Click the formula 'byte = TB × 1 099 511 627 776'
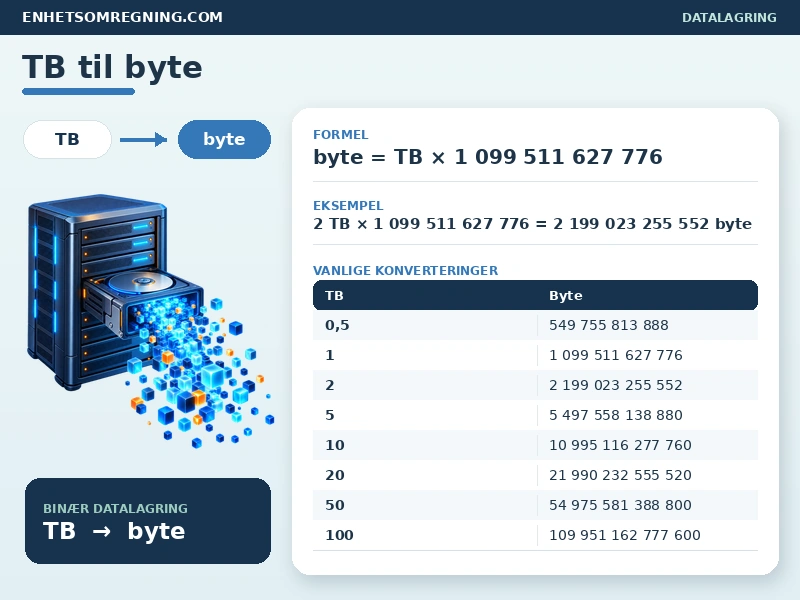 click(488, 157)
